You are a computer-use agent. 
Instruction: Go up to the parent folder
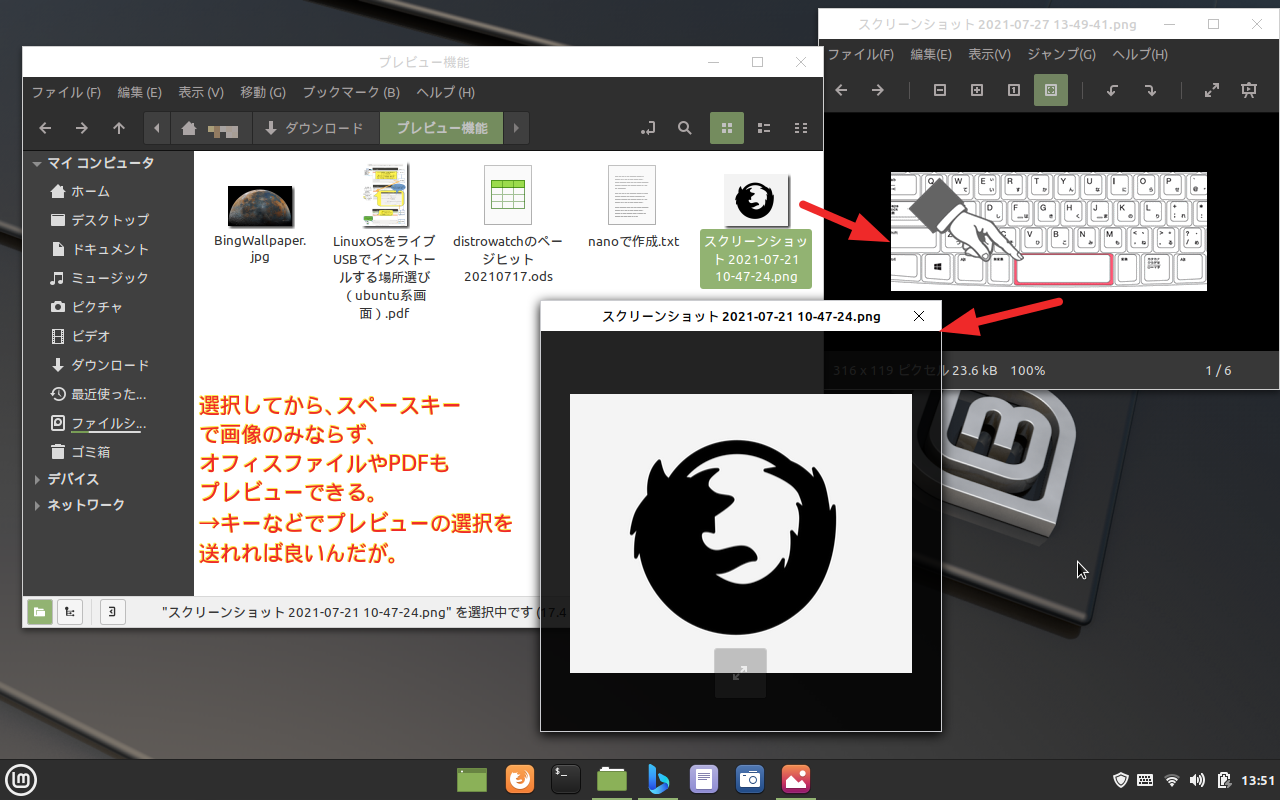[x=119, y=128]
